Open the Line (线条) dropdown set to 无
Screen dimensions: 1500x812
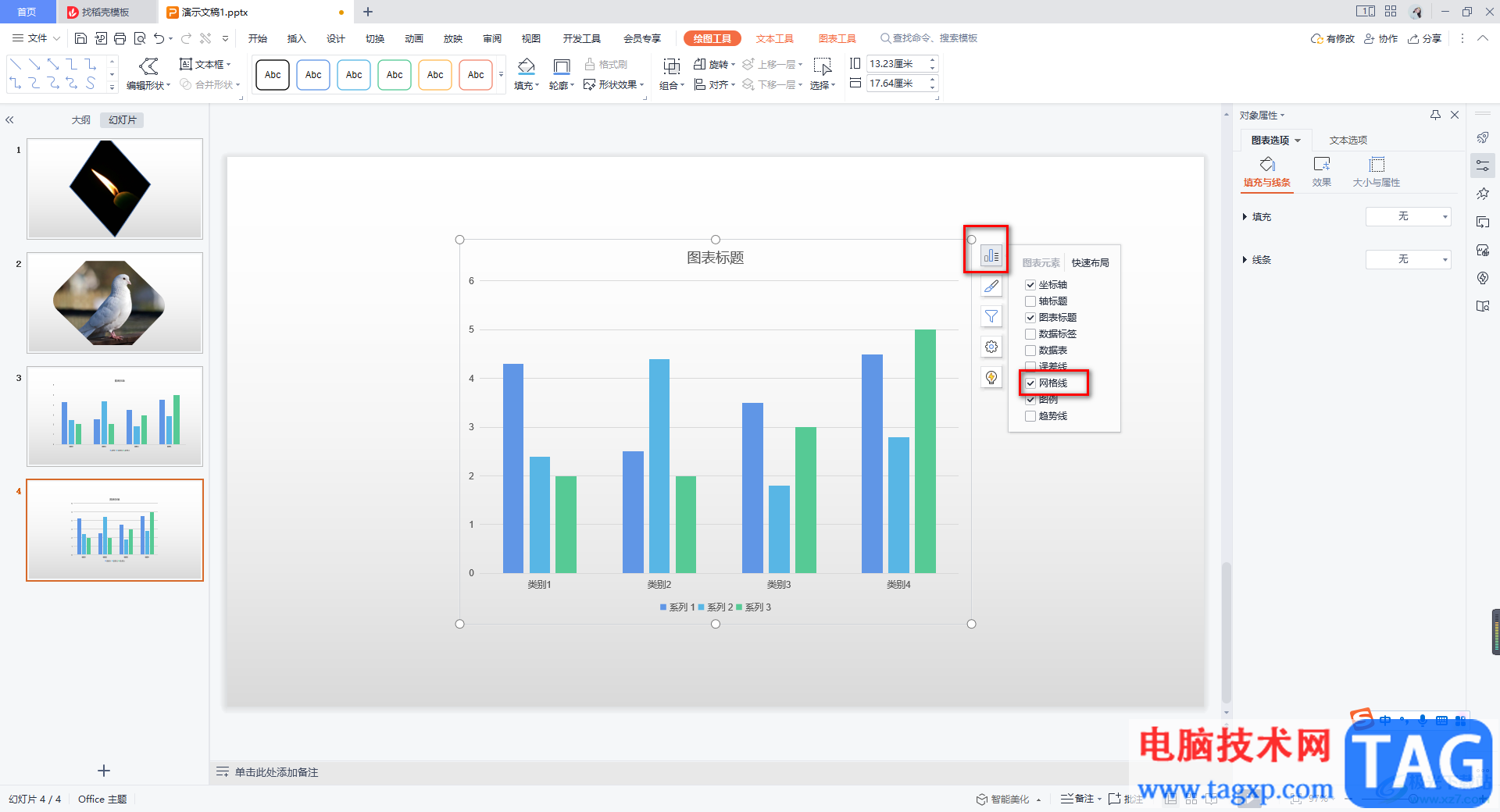tap(1408, 259)
